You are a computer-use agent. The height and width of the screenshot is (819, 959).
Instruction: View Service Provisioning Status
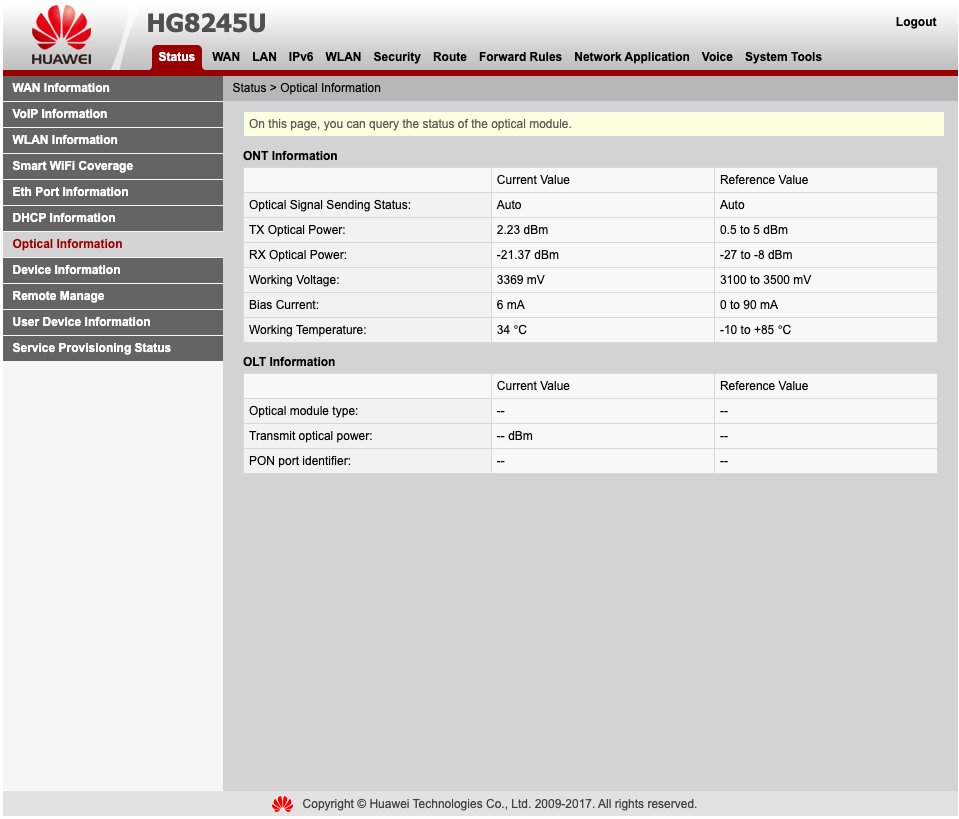pos(113,348)
